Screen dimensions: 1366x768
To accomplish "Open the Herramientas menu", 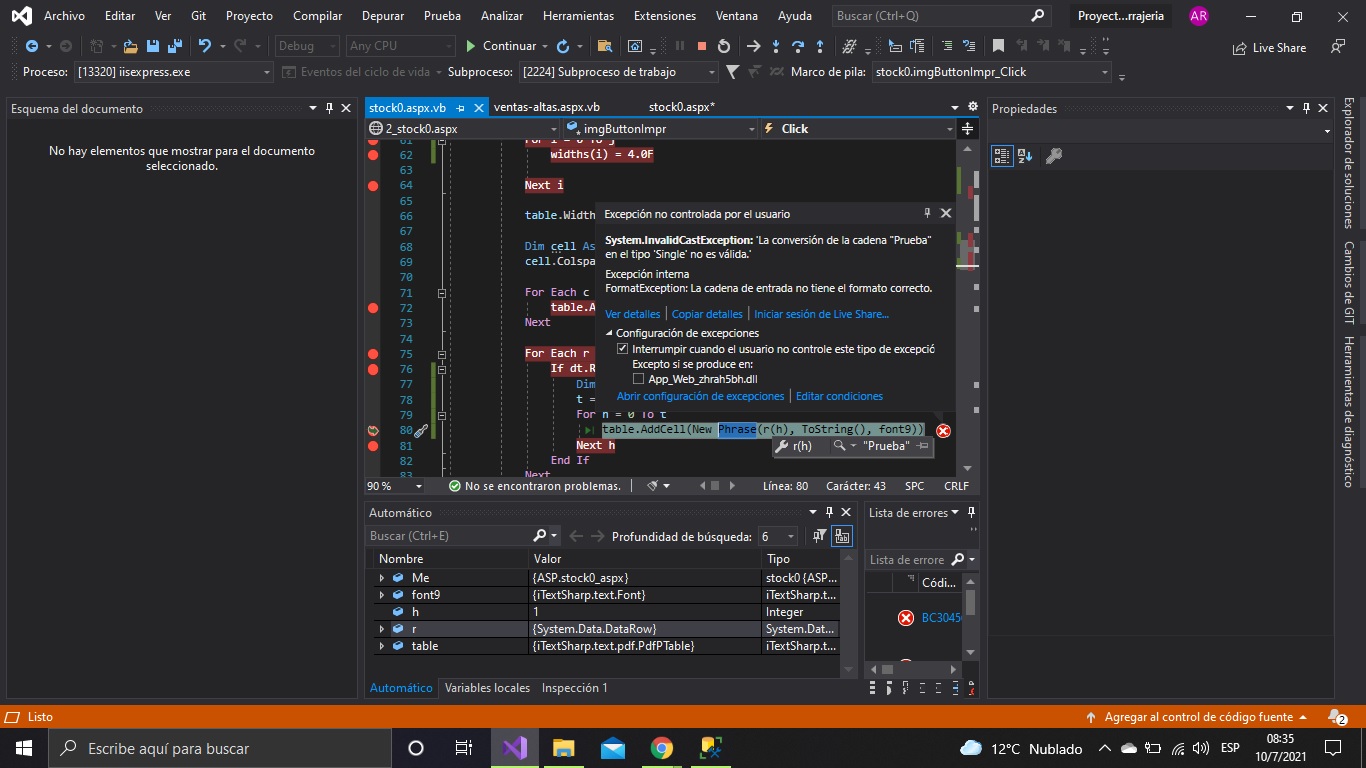I will [578, 16].
